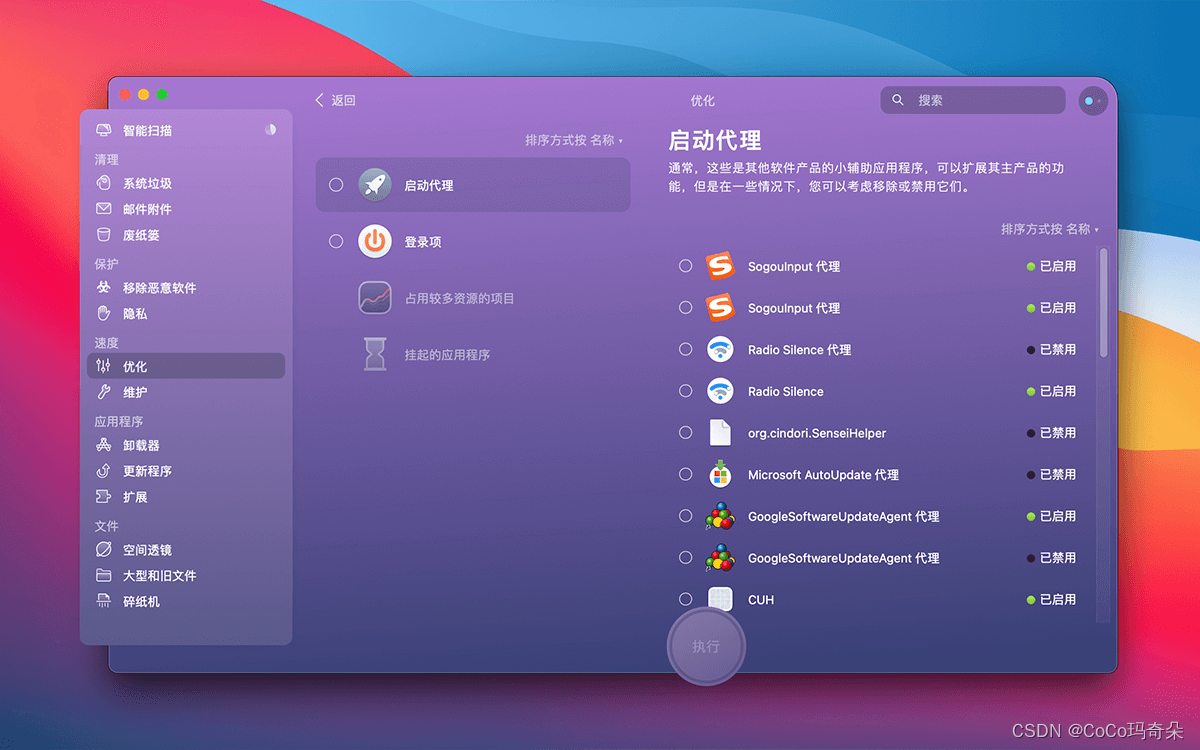Click the org.cindori.SenseiHelper document icon

click(720, 433)
